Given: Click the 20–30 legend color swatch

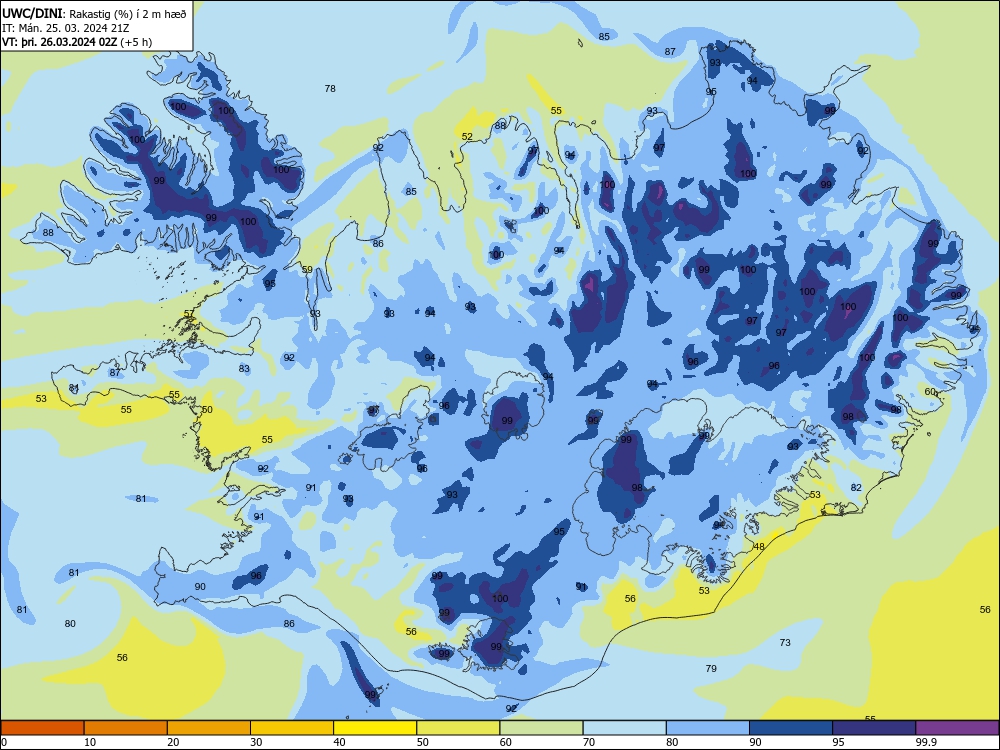Looking at the screenshot, I should (x=209, y=728).
